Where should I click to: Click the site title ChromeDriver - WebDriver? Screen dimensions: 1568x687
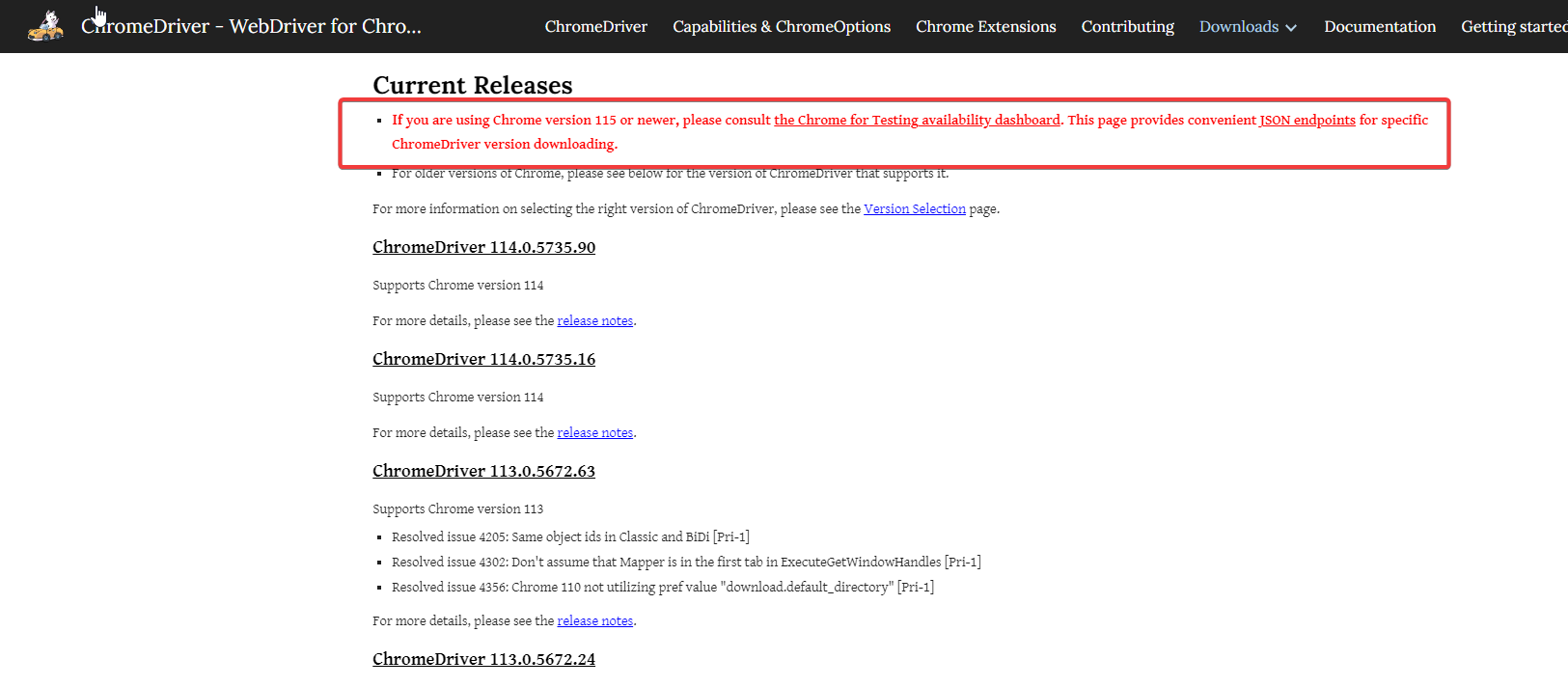click(251, 26)
